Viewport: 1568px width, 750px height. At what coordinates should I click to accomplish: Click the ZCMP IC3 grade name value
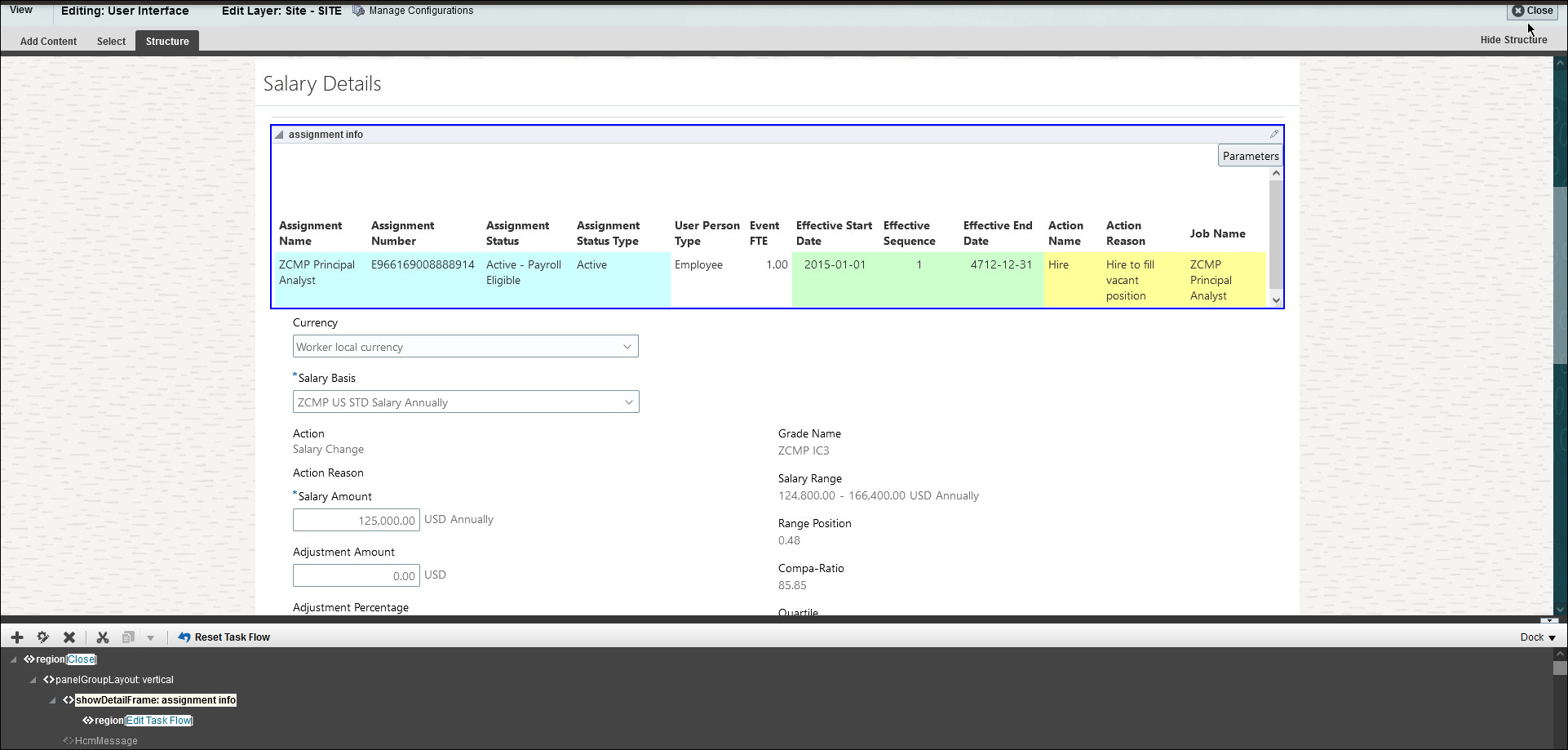click(804, 450)
